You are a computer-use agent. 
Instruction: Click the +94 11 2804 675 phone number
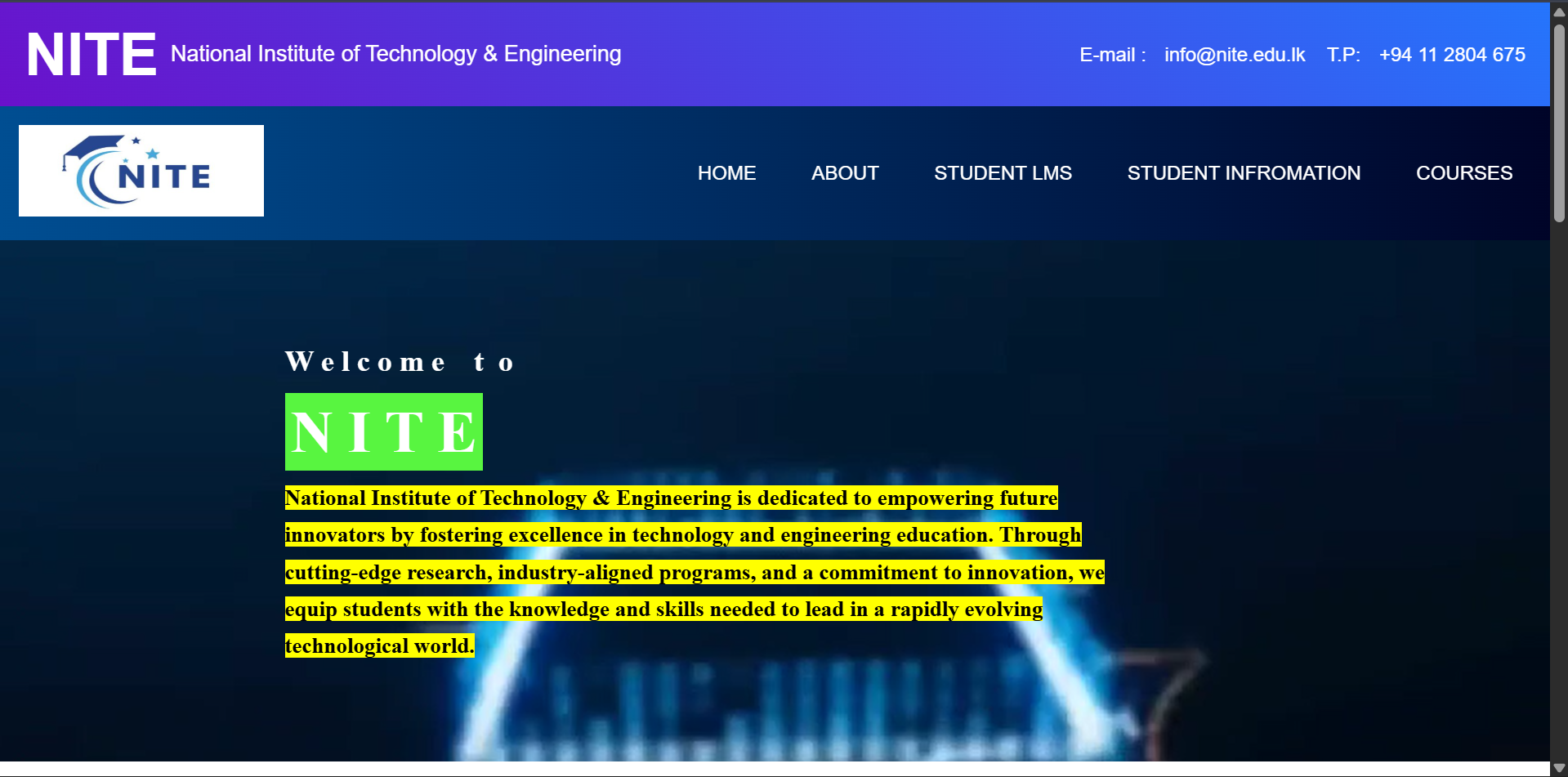click(1451, 55)
